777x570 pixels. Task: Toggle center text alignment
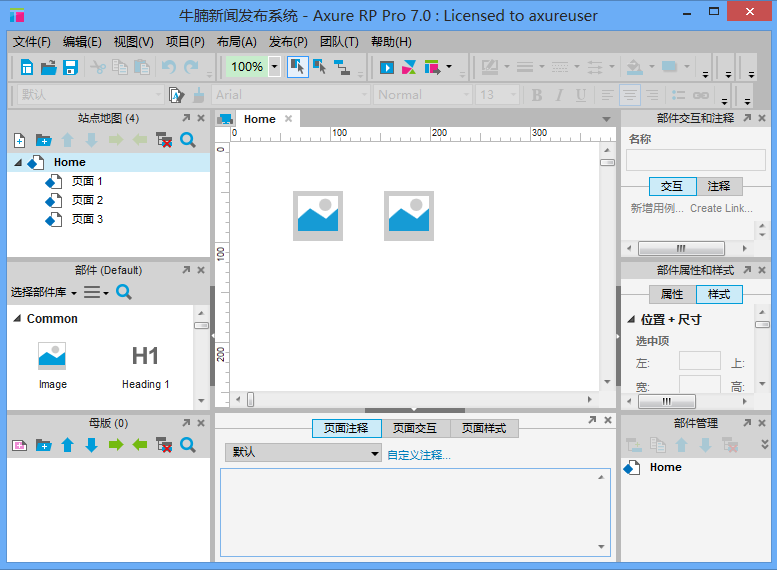pyautogui.click(x=630, y=95)
